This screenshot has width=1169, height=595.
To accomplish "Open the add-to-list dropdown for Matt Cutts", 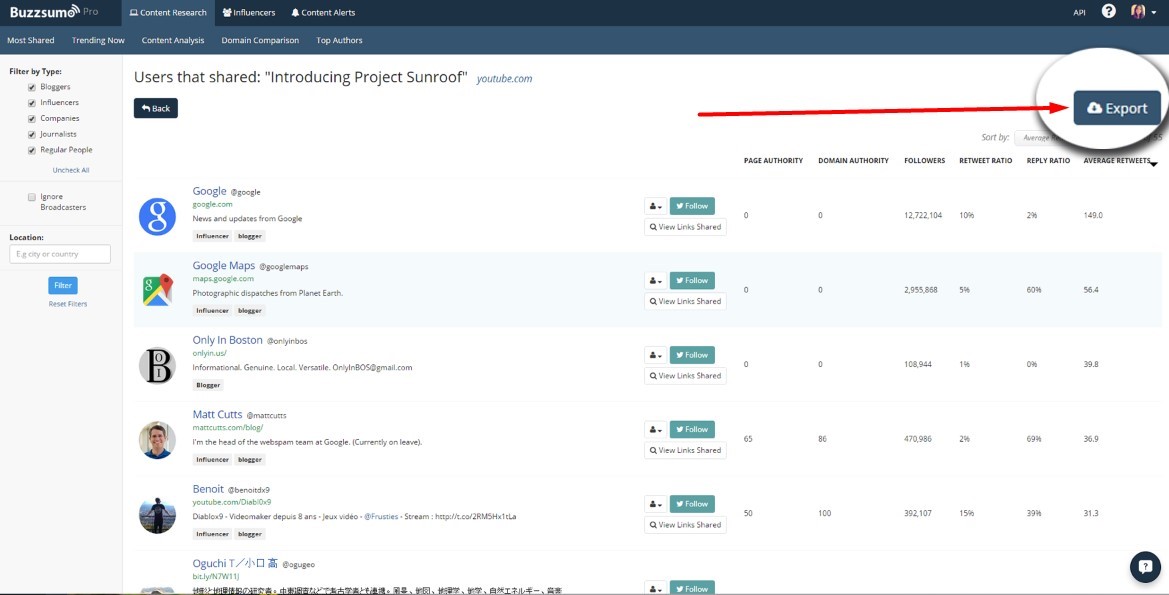I will pos(655,430).
